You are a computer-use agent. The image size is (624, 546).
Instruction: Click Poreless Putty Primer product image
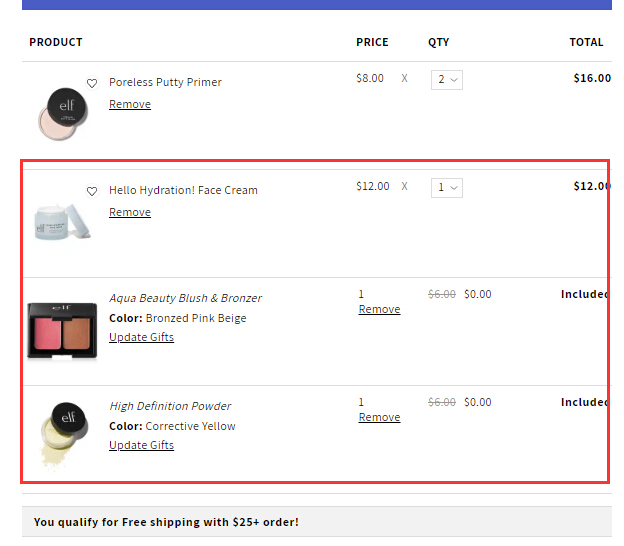pyautogui.click(x=63, y=113)
